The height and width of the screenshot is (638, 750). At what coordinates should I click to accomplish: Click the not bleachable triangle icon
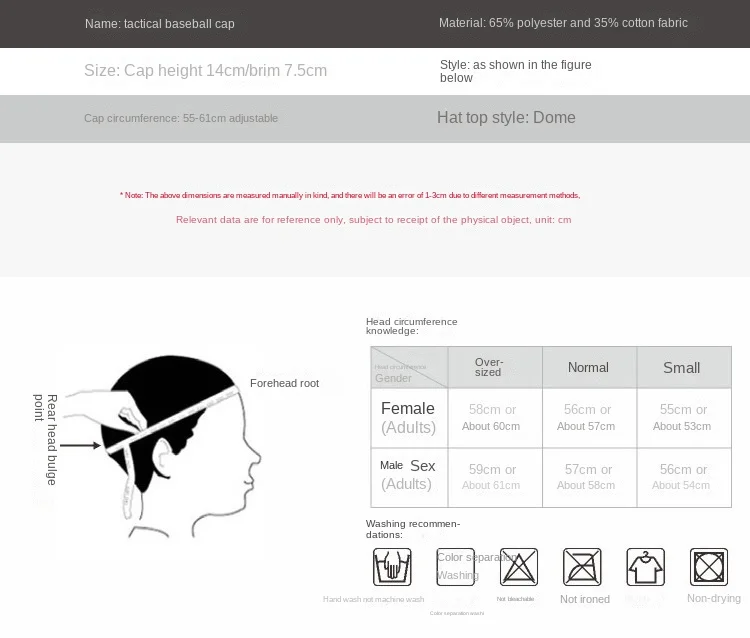(519, 567)
